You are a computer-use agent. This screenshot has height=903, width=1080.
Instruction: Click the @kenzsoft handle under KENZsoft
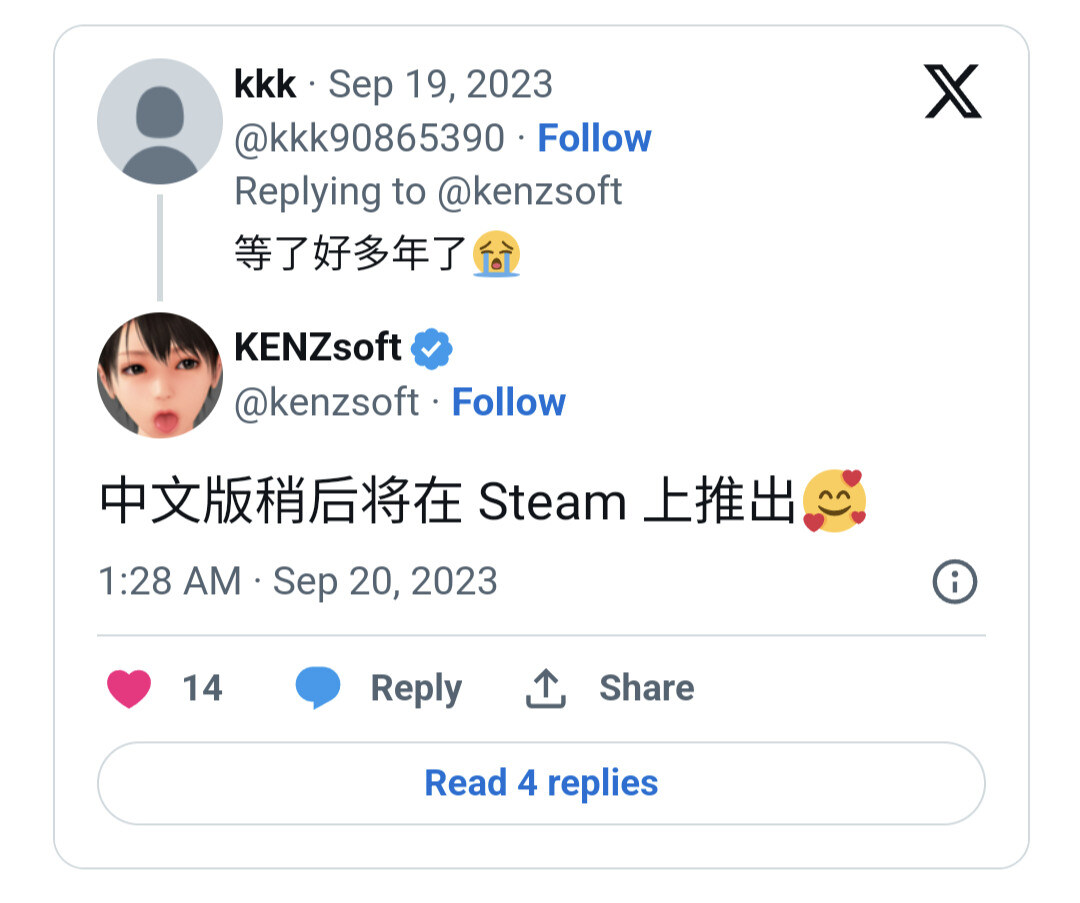tap(326, 402)
